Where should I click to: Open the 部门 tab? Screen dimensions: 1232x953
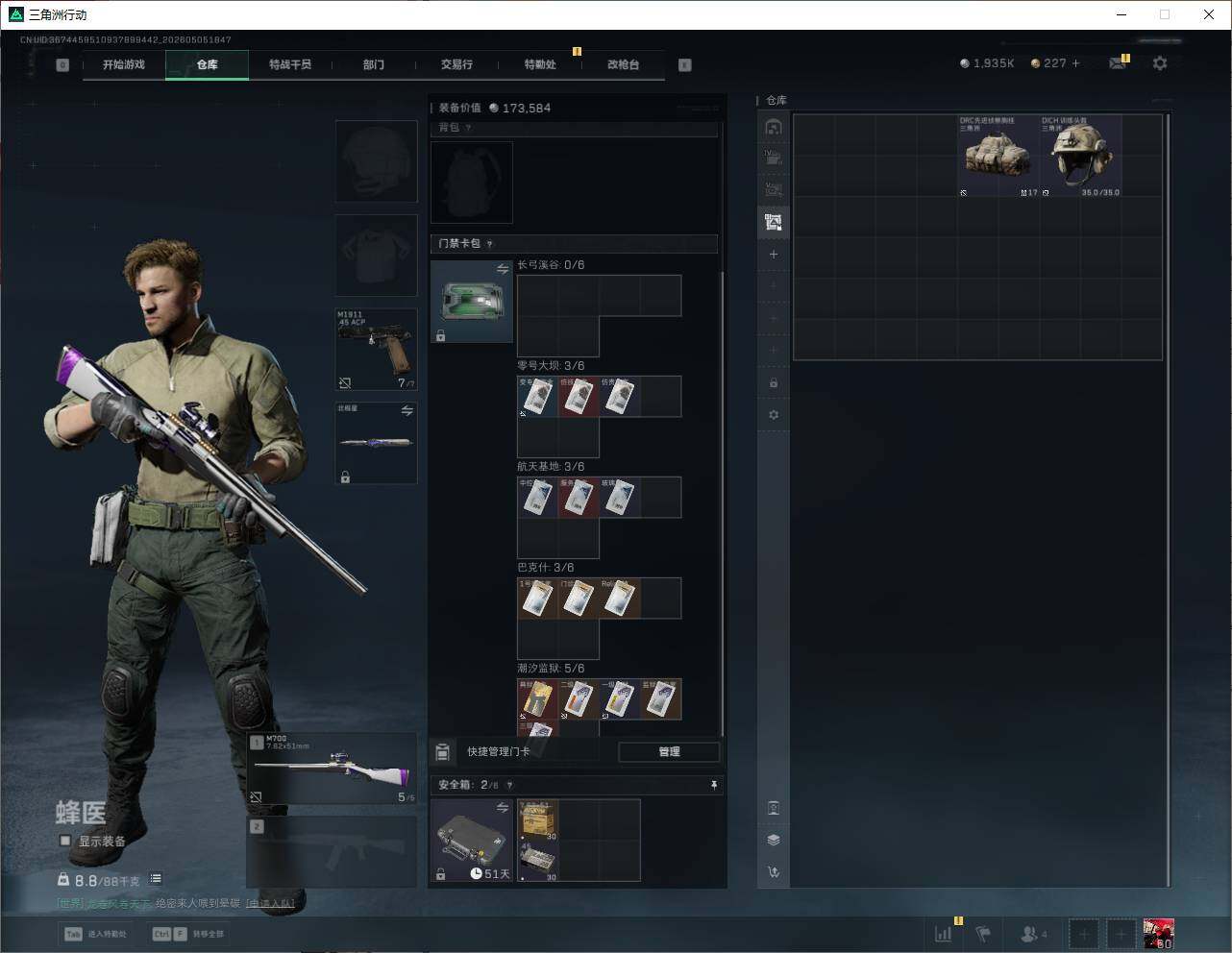point(374,64)
